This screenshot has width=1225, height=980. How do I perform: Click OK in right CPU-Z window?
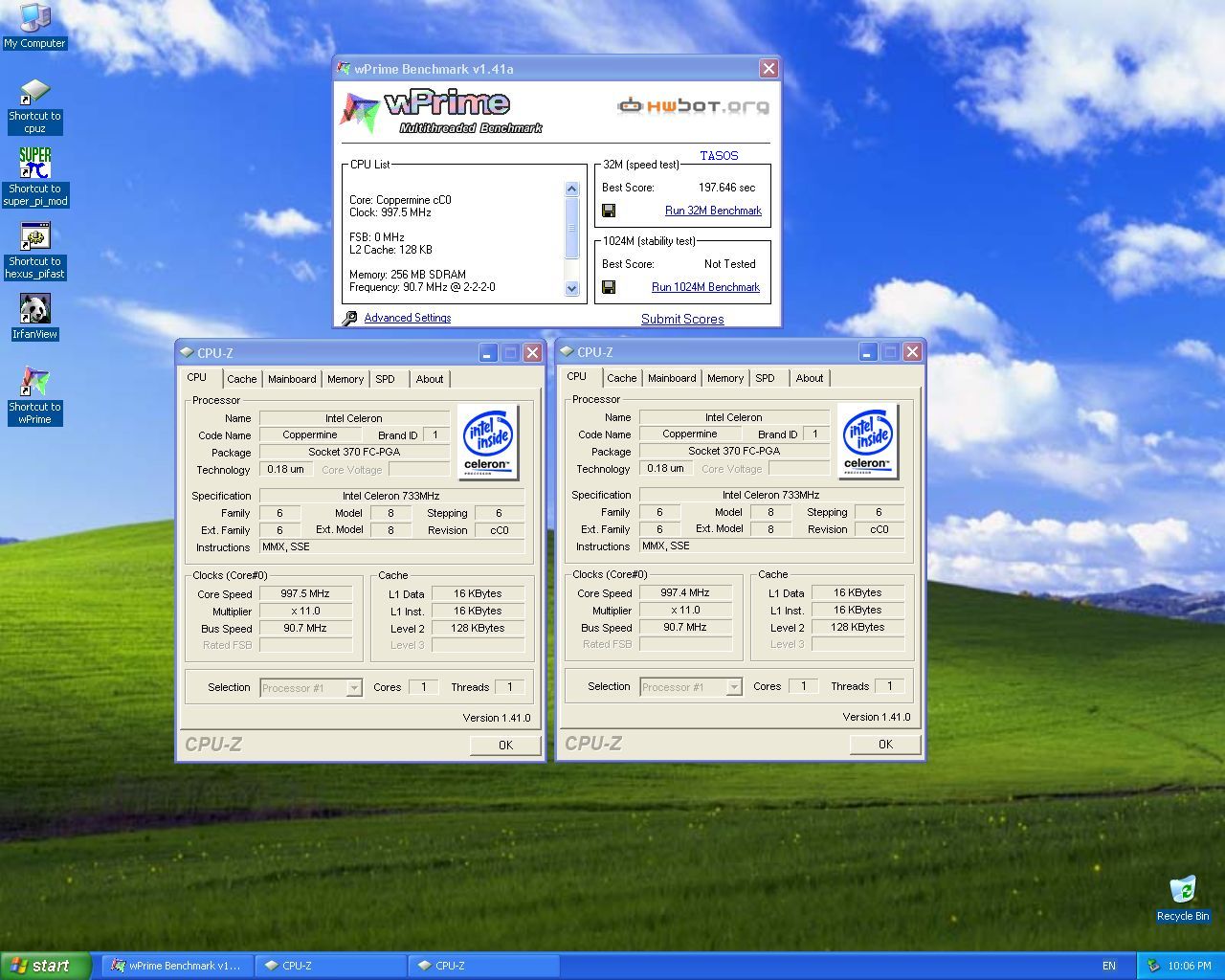885,744
